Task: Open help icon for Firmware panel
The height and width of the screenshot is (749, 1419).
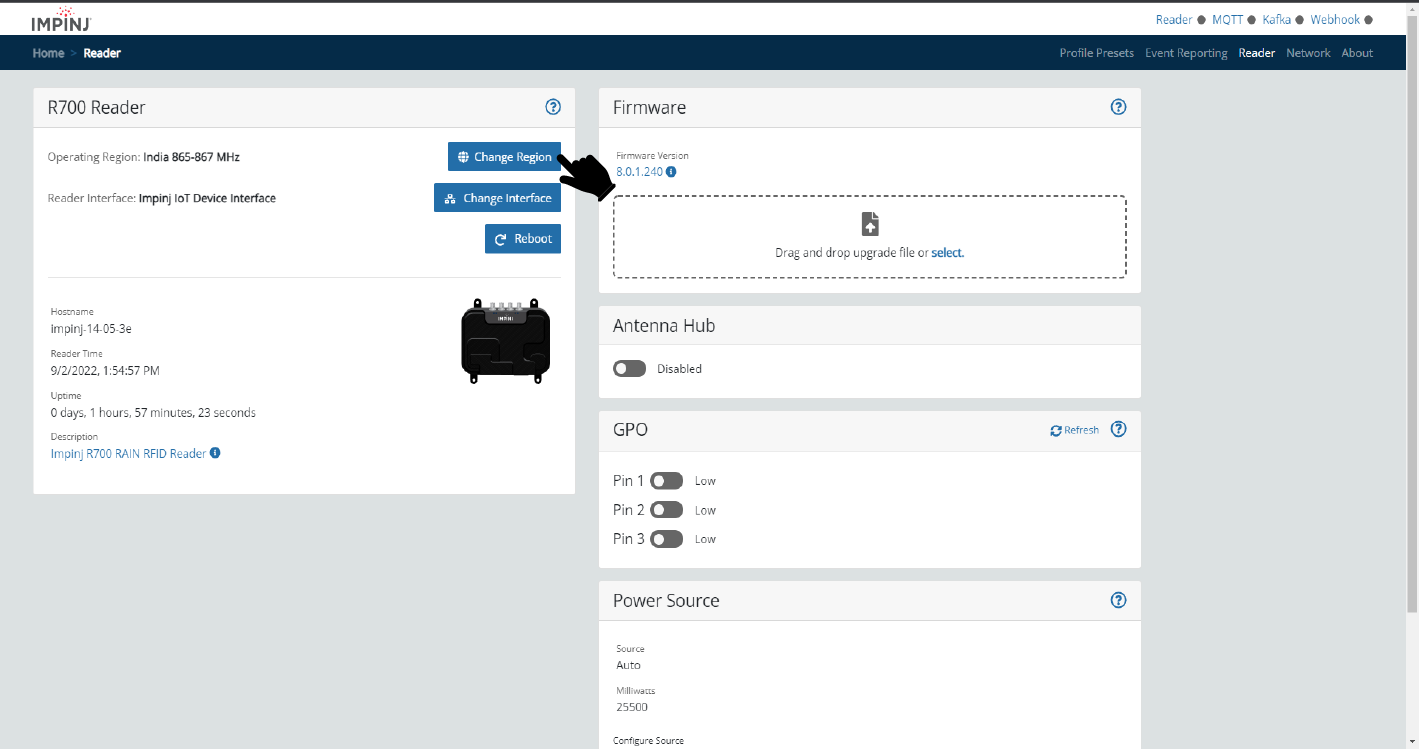Action: [1119, 107]
